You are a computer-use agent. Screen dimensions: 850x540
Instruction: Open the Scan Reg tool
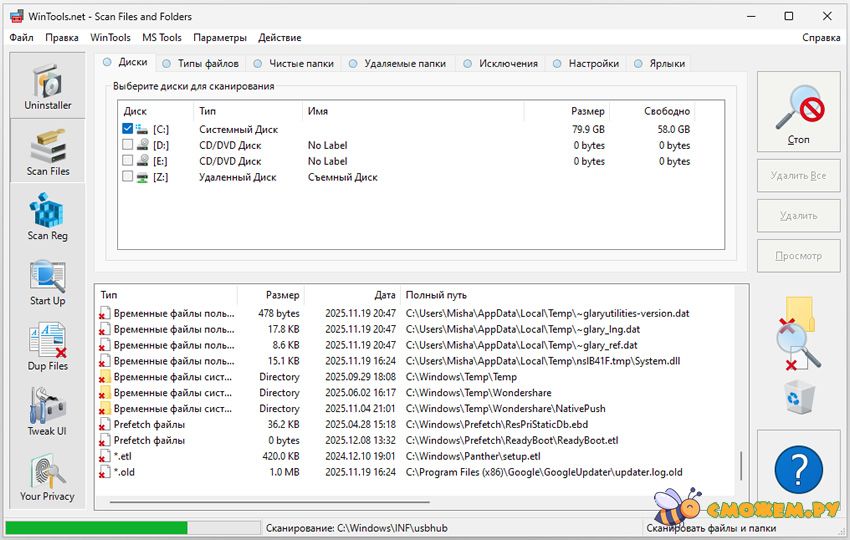click(48, 216)
